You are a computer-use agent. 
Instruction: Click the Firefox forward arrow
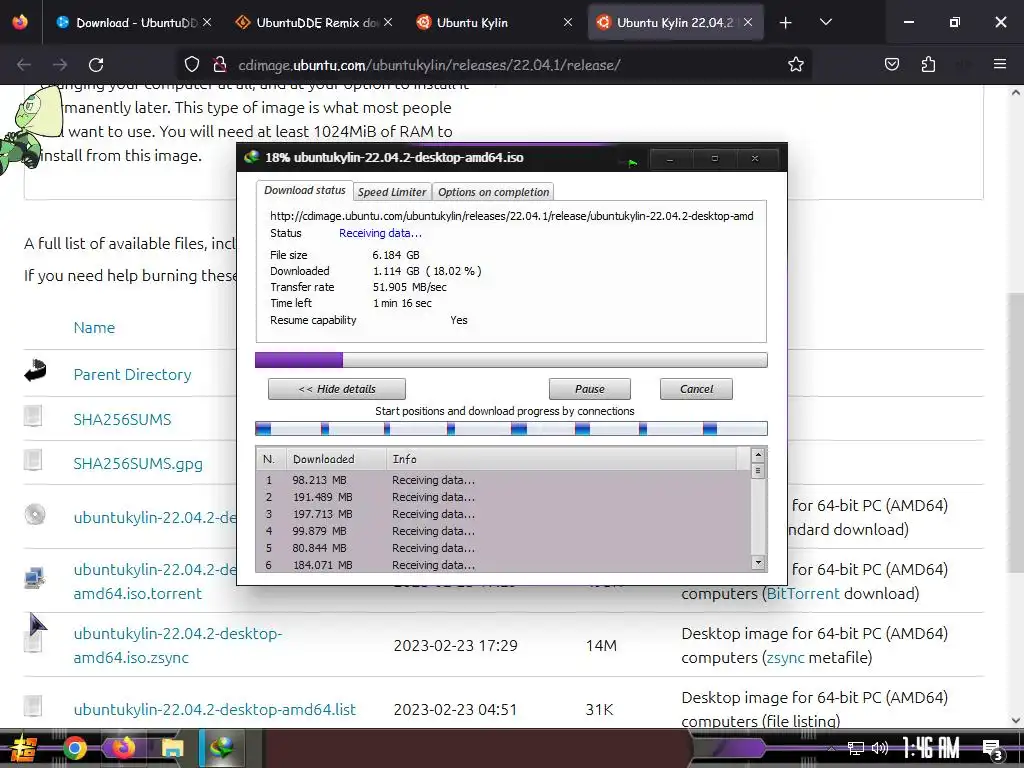click(x=60, y=65)
